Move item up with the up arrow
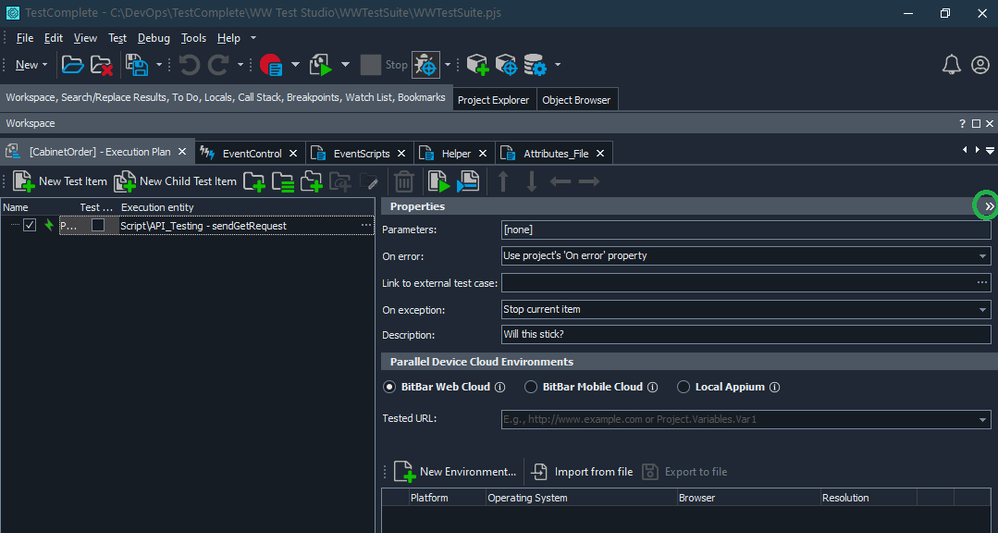 503,182
